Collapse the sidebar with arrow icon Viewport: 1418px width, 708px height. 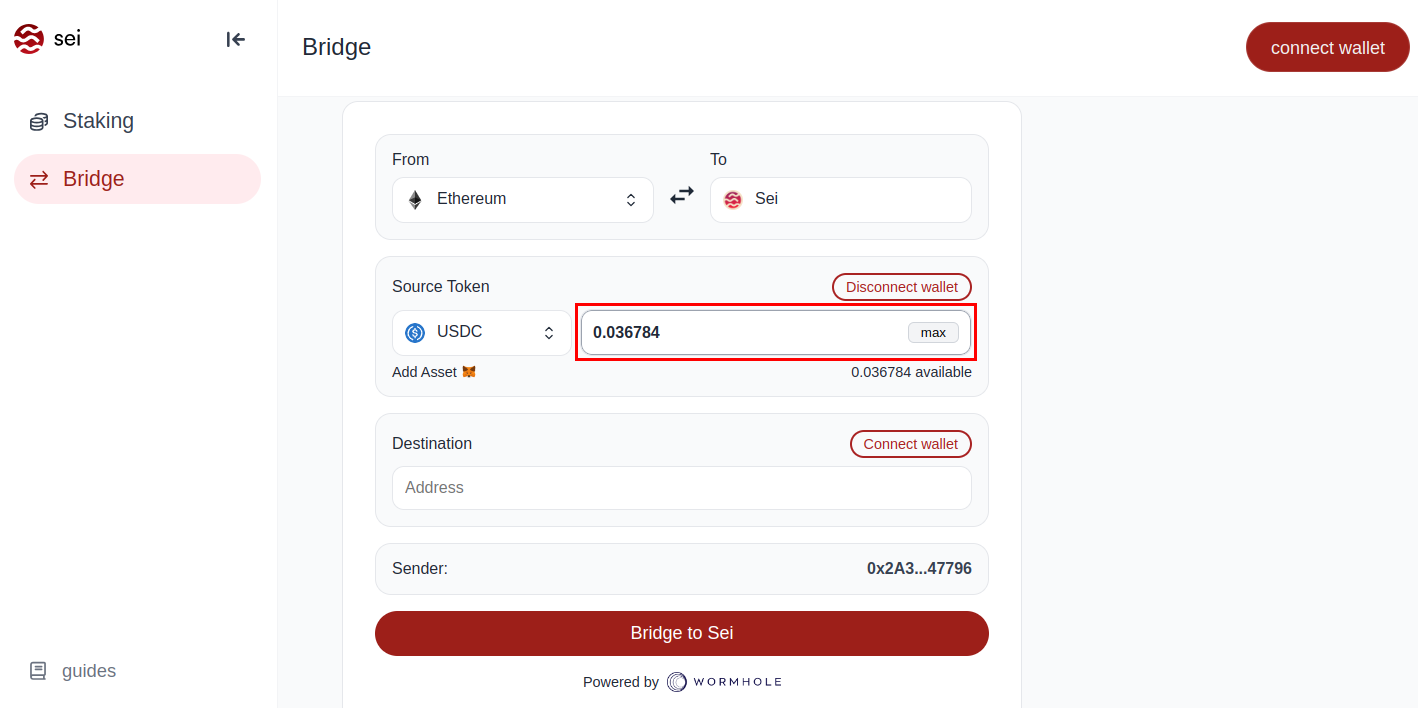(x=236, y=40)
